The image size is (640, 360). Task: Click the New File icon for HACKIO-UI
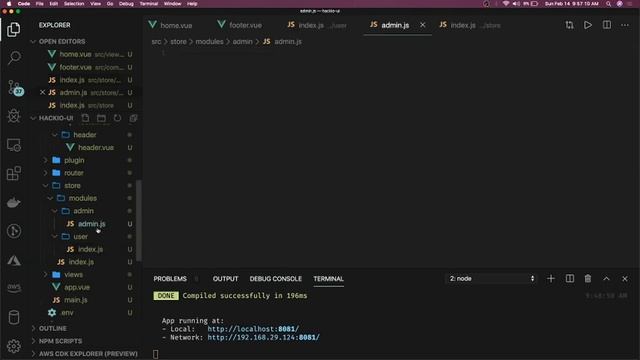[85, 118]
